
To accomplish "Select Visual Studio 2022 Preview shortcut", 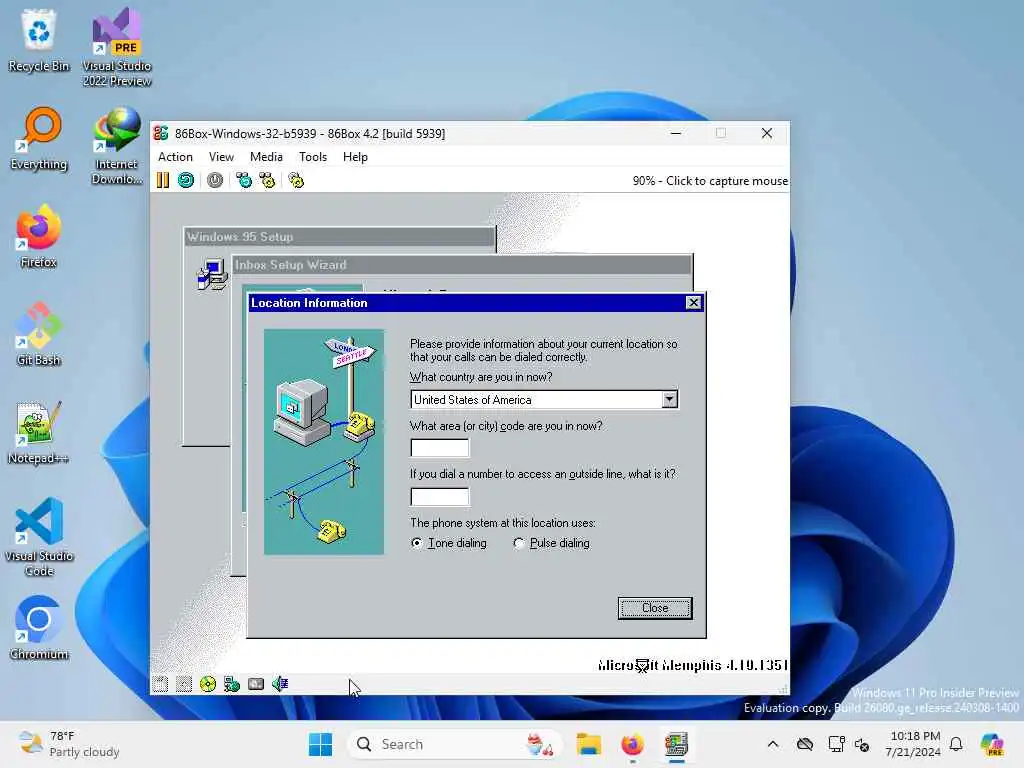I will coord(117,47).
